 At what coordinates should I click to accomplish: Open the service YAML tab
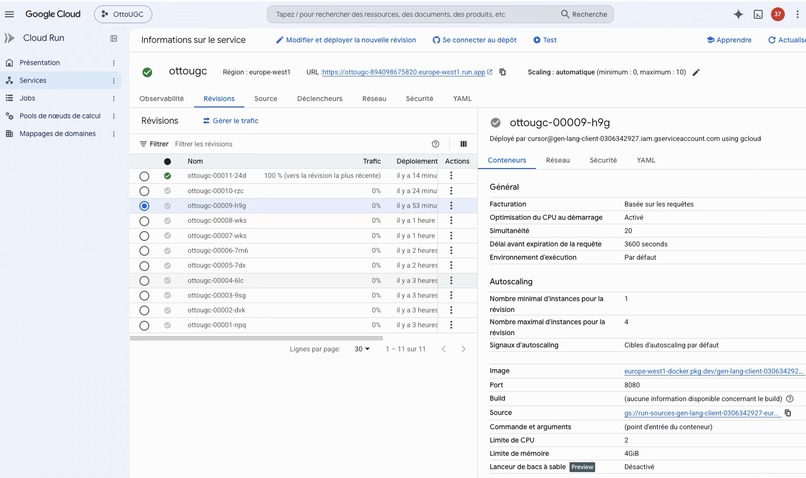(x=462, y=99)
